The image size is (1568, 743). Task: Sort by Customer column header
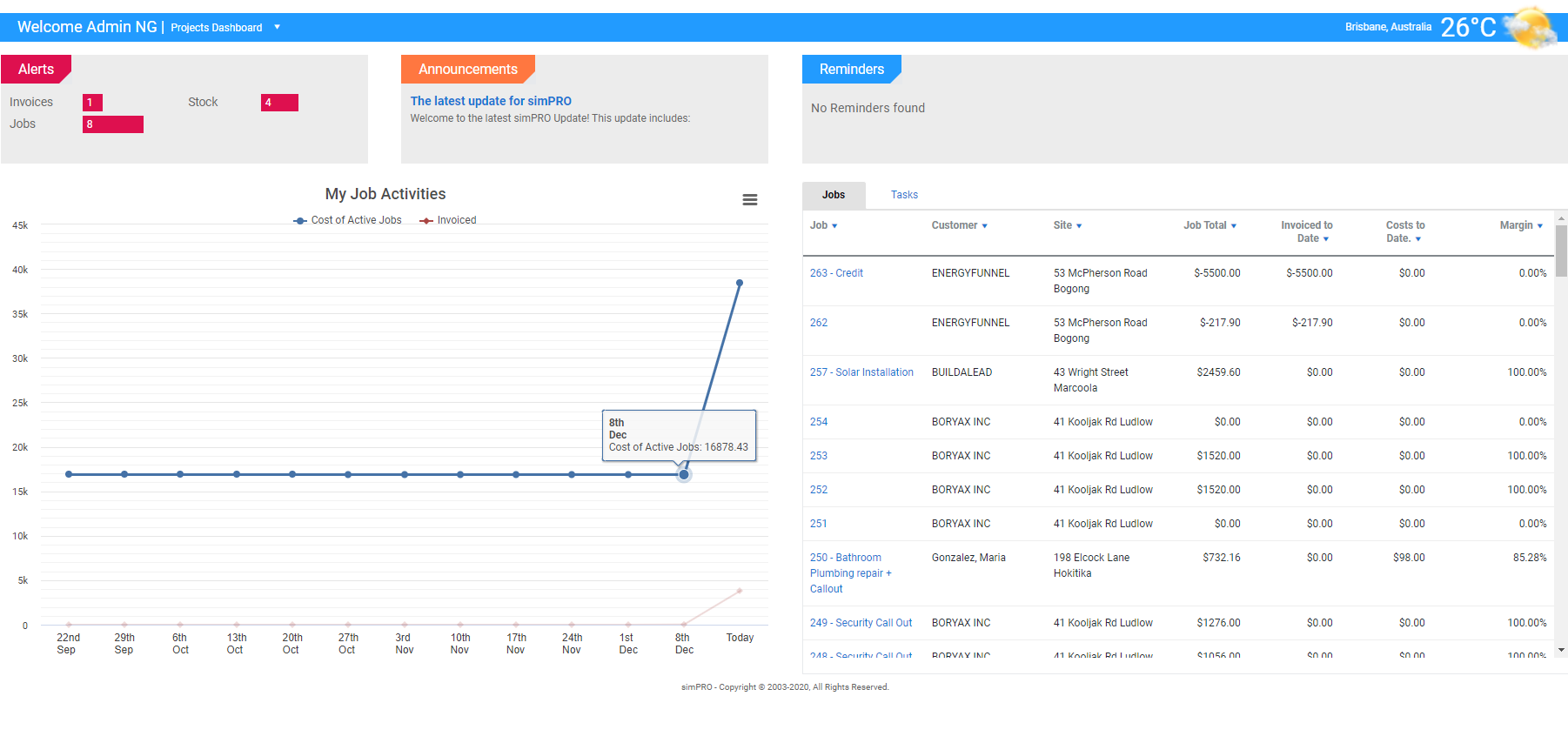(x=959, y=225)
